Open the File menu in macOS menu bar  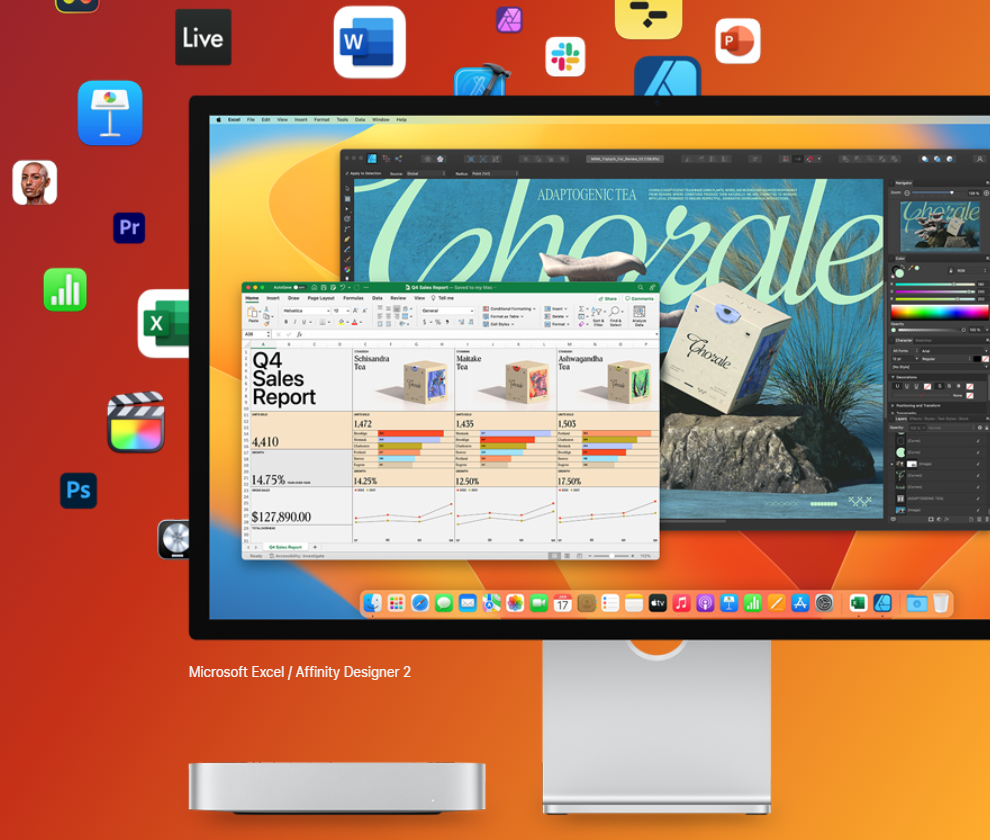coord(251,119)
